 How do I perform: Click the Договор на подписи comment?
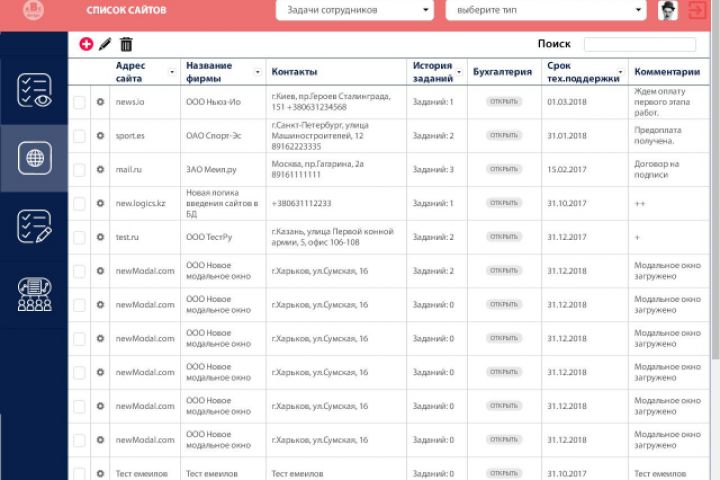[657, 169]
